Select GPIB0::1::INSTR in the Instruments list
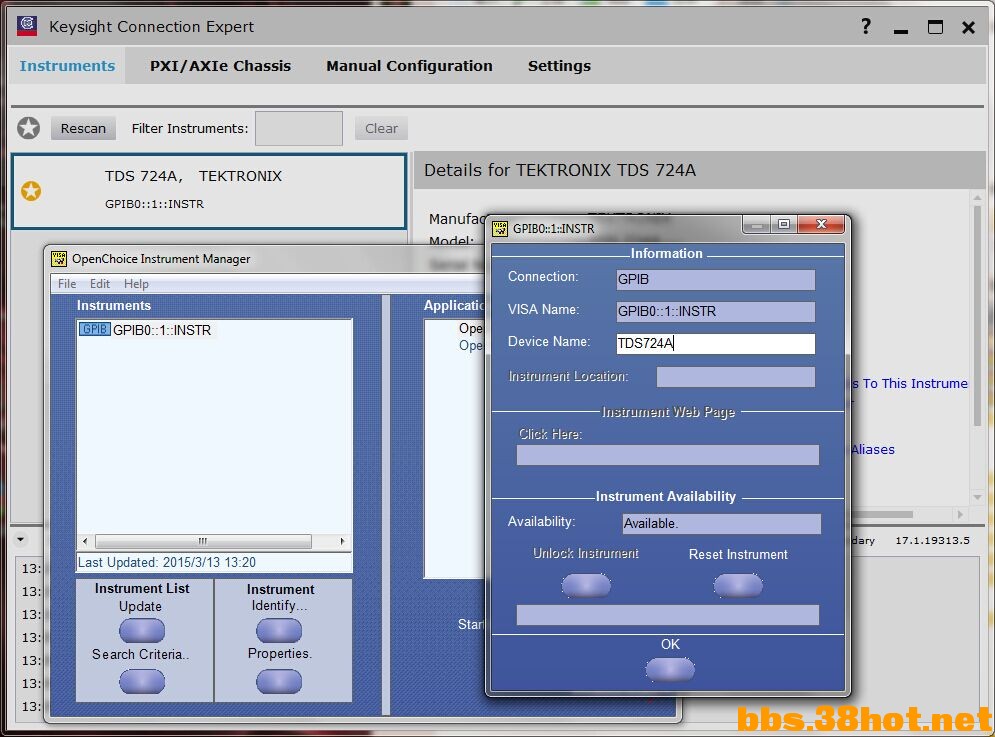This screenshot has height=737, width=995. (162, 330)
